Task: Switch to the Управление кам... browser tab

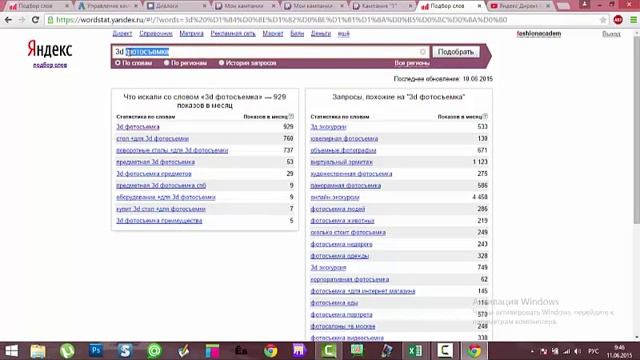Action: (x=107, y=6)
